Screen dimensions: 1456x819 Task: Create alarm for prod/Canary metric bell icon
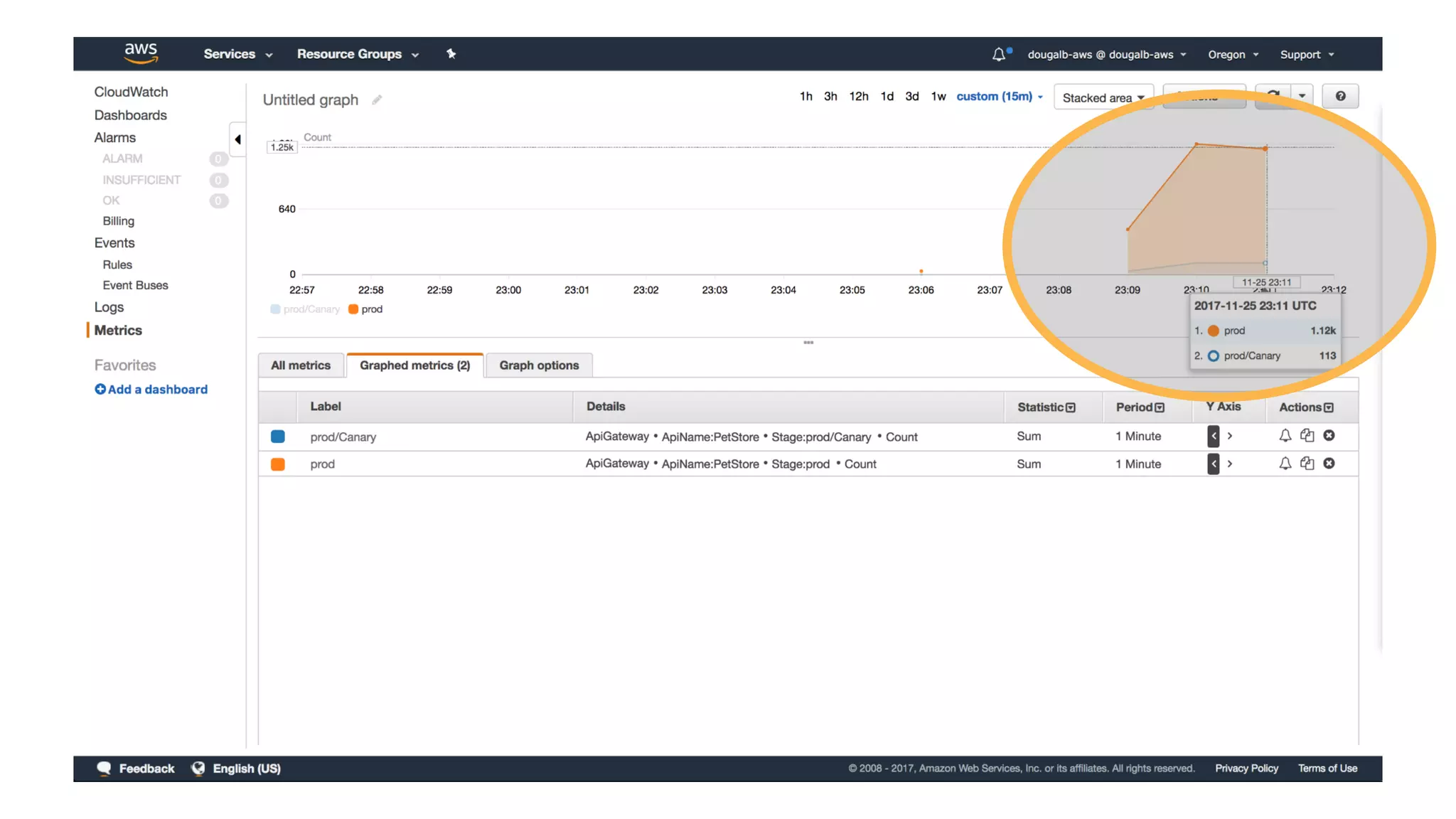1285,436
